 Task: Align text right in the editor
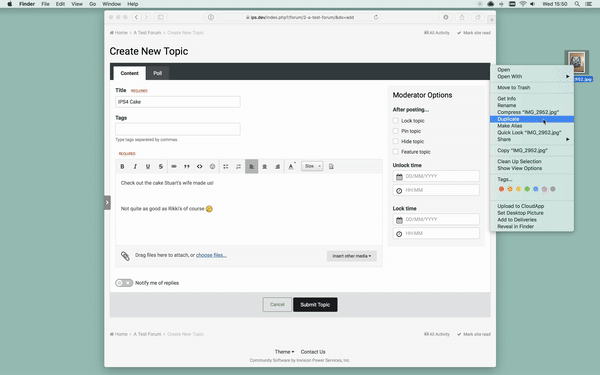[277, 166]
